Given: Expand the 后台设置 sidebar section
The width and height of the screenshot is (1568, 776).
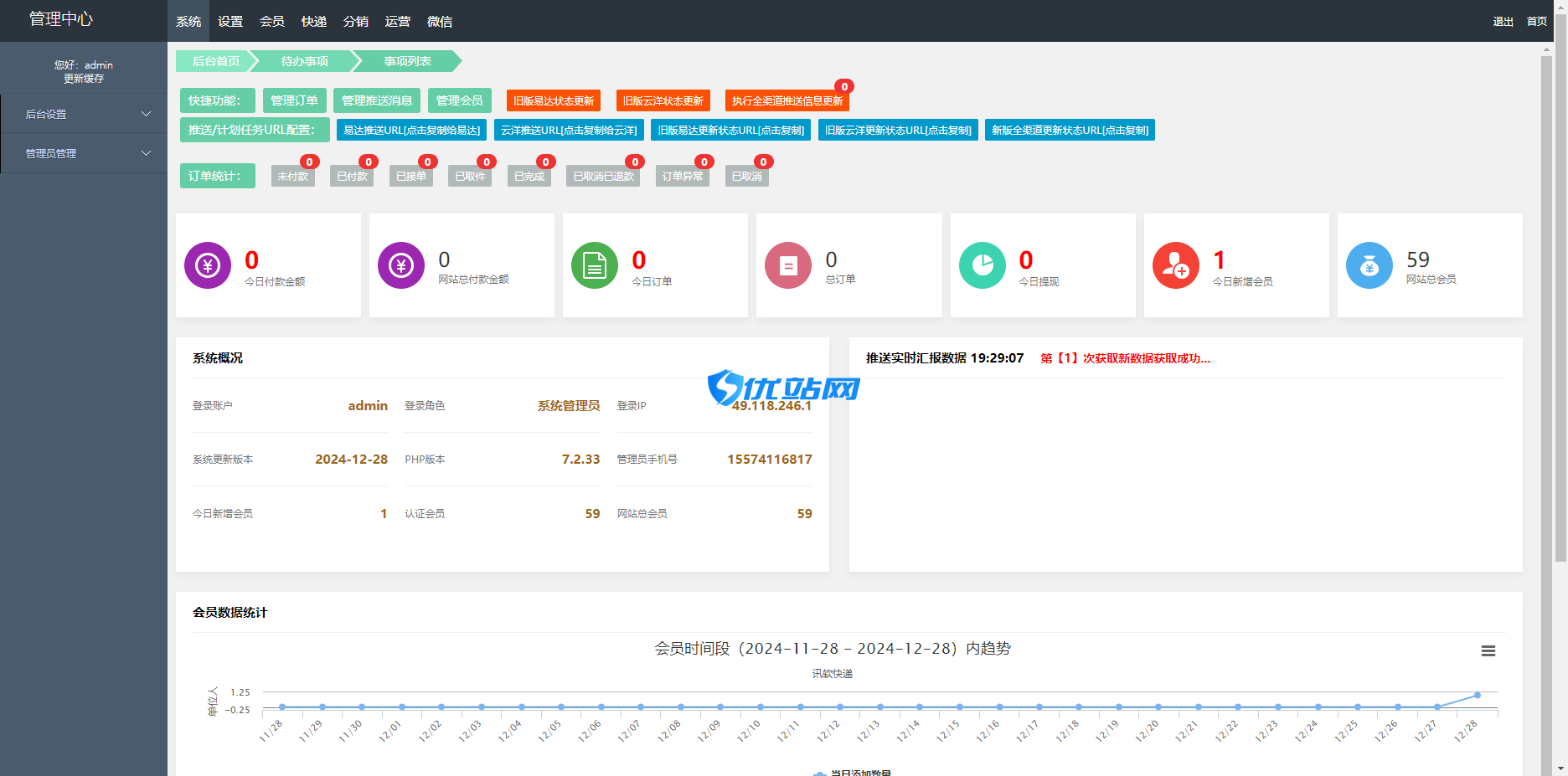Looking at the screenshot, I should pos(84,113).
